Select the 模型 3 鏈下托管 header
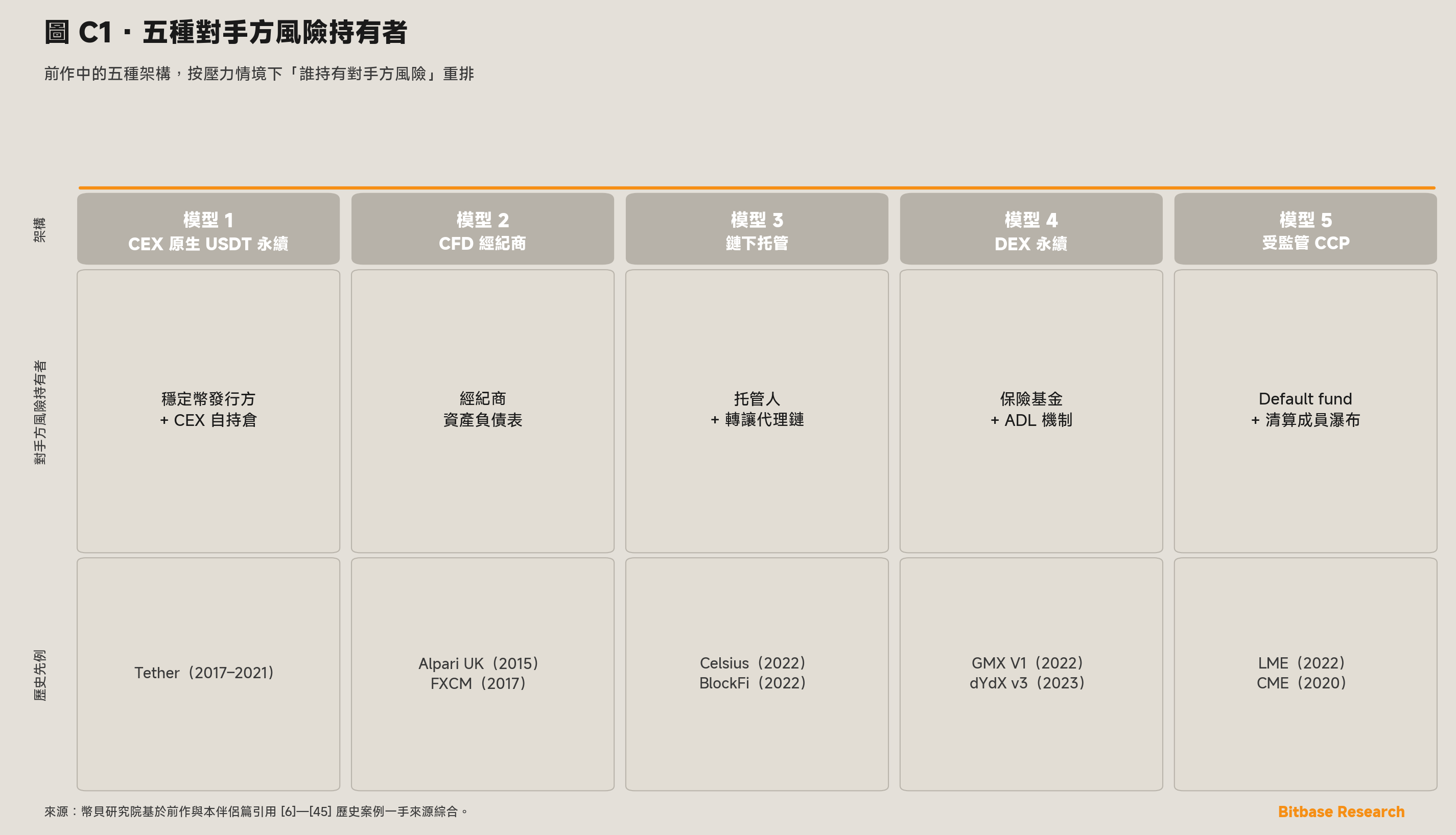1456x835 pixels. coord(757,229)
